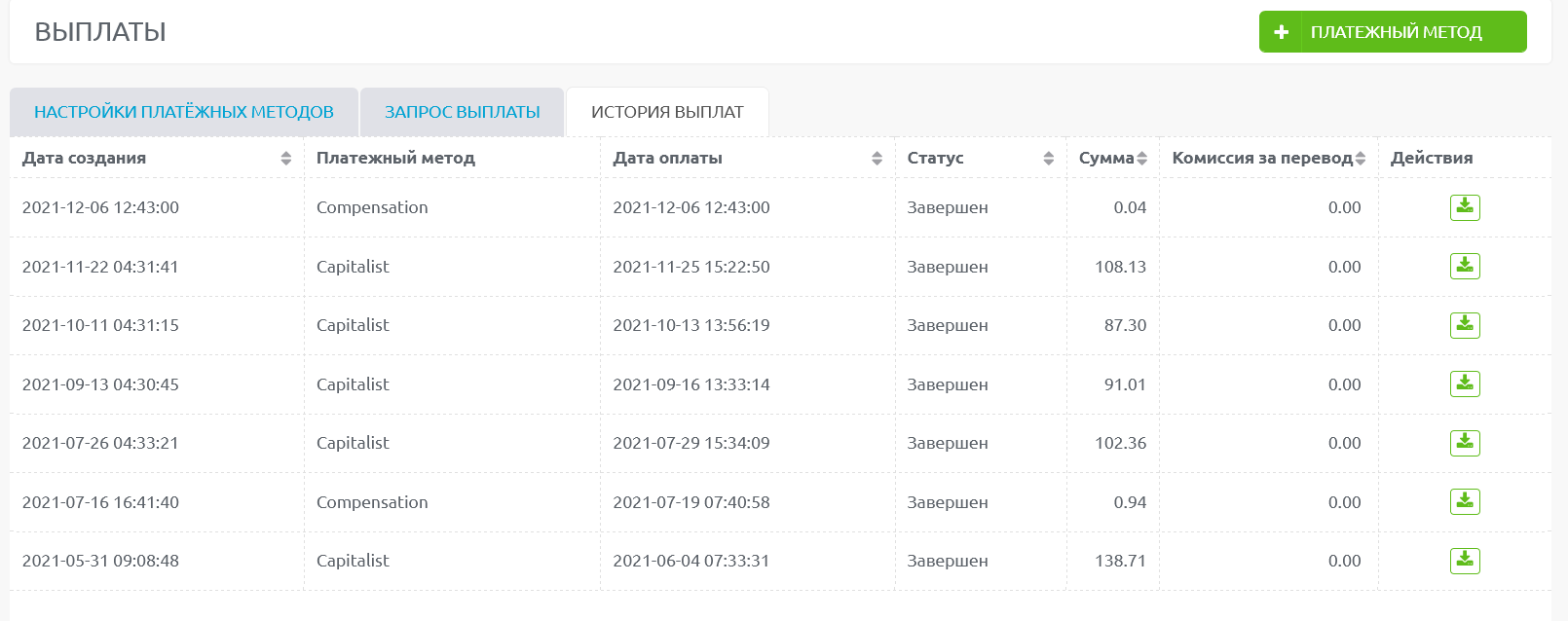
Task: Download receipt for the 91.01 payout
Action: pos(1465,384)
